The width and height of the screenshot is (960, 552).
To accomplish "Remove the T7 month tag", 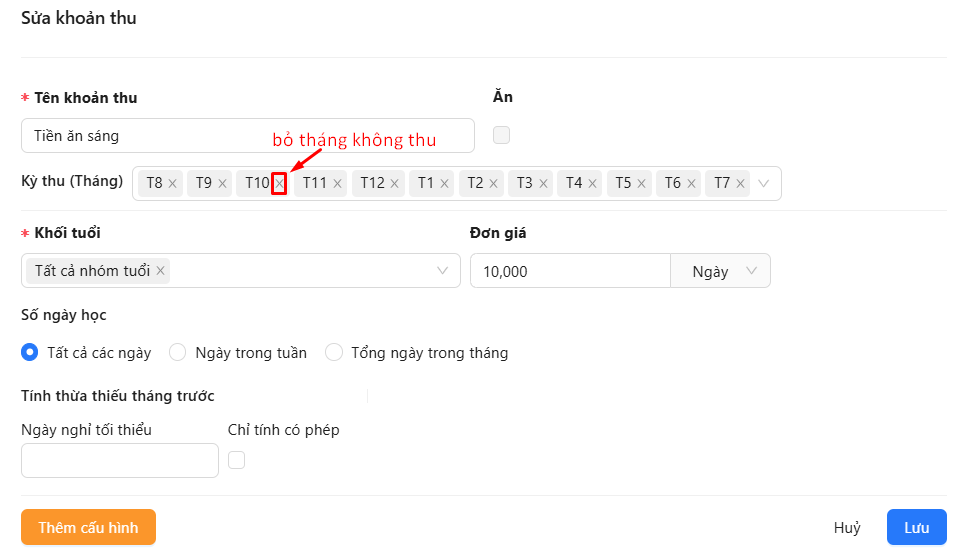I will point(741,184).
